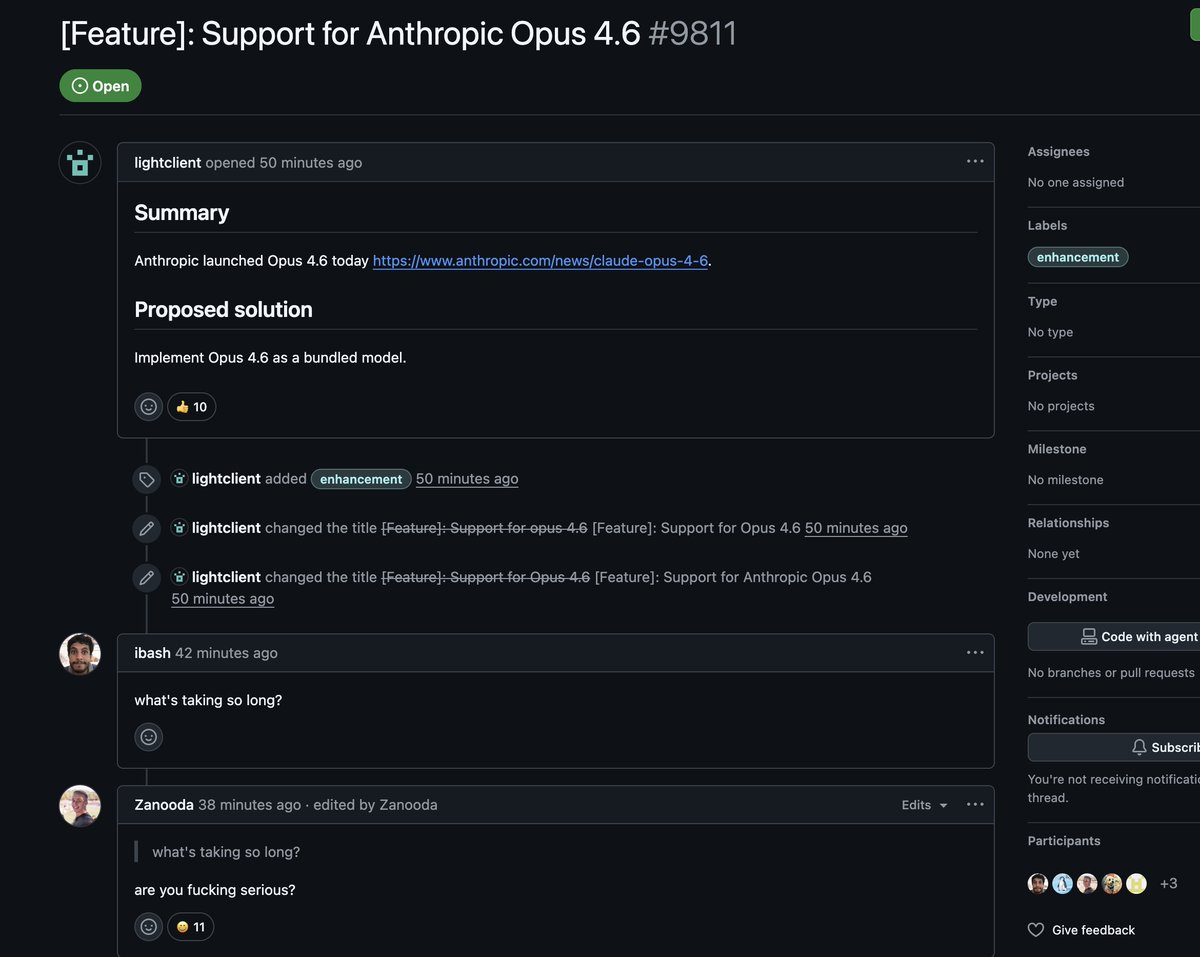Screen dimensions: 1200x957
Task: Click the Subscribe notifications button
Action: click(1114, 747)
